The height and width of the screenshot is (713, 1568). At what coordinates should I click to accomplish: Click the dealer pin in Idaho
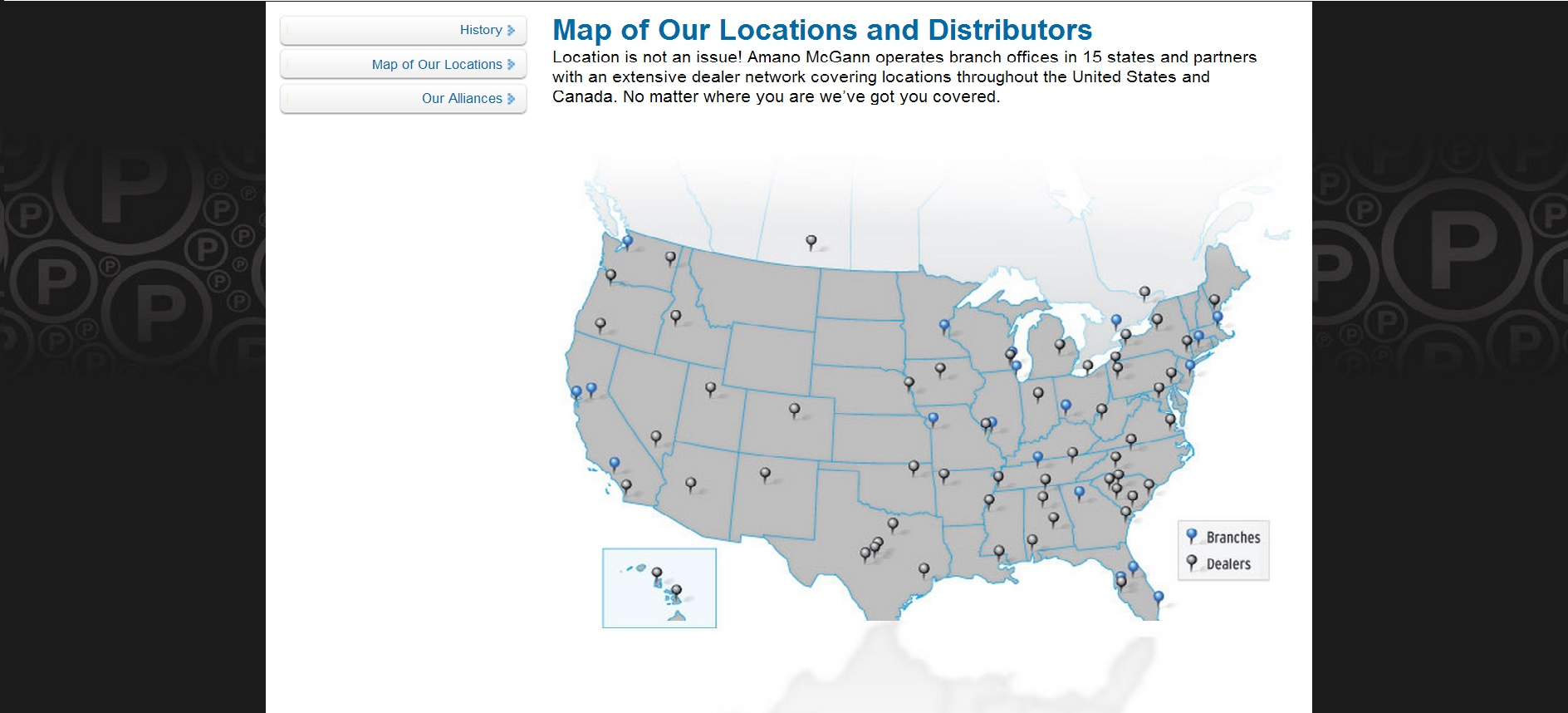[676, 316]
